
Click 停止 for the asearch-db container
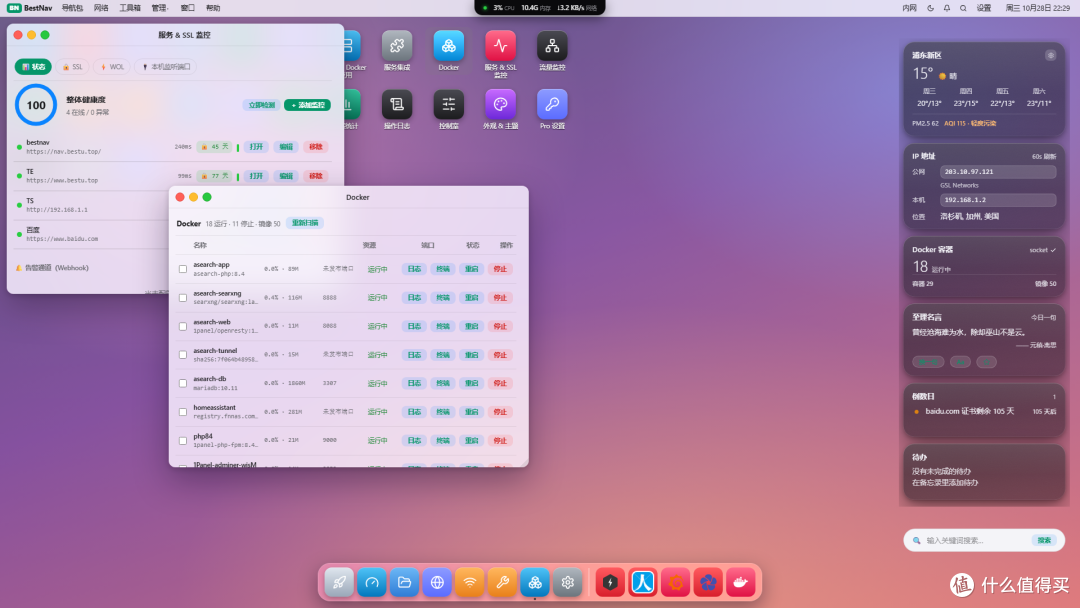(500, 384)
